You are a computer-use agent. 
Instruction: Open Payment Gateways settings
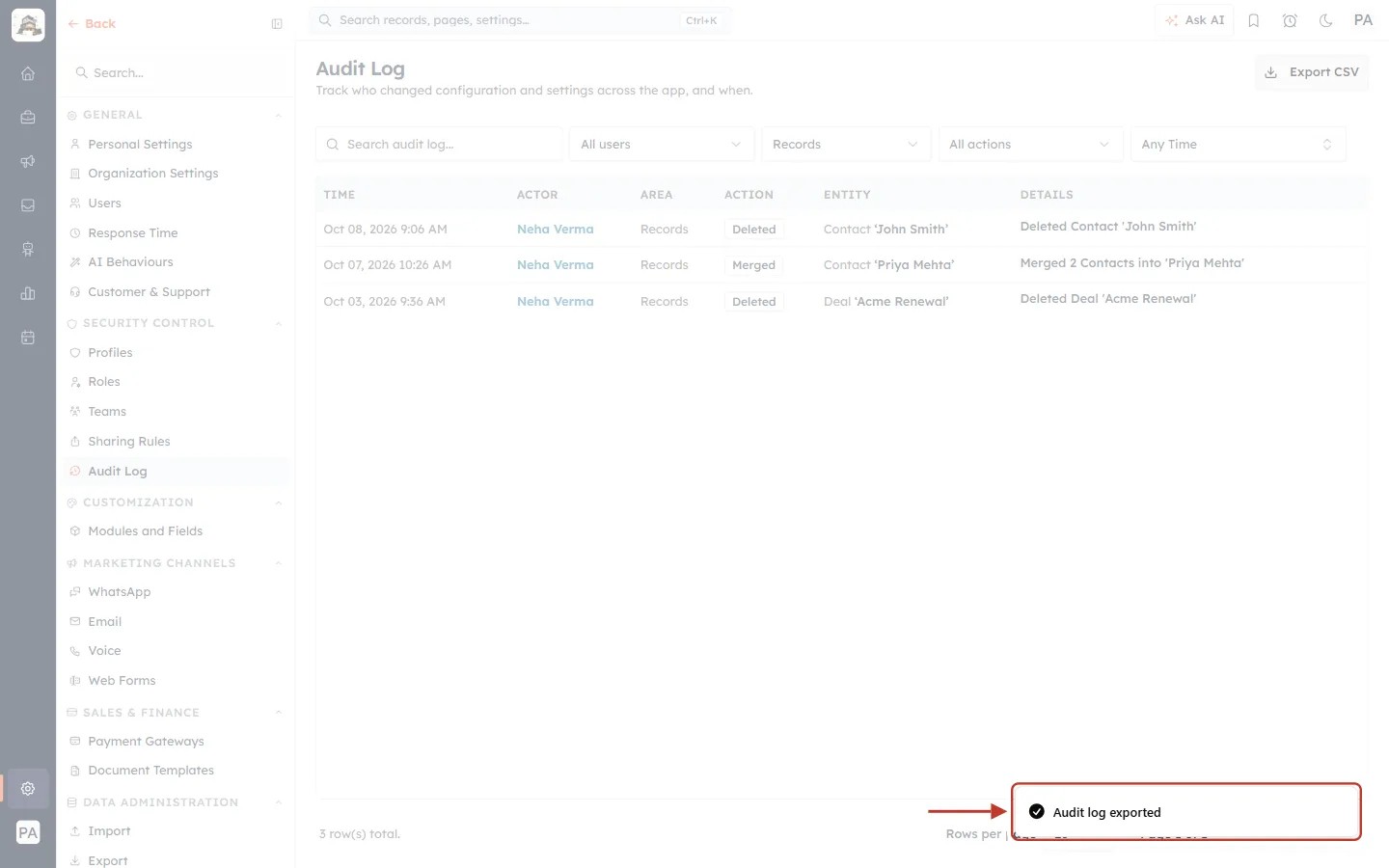point(146,742)
